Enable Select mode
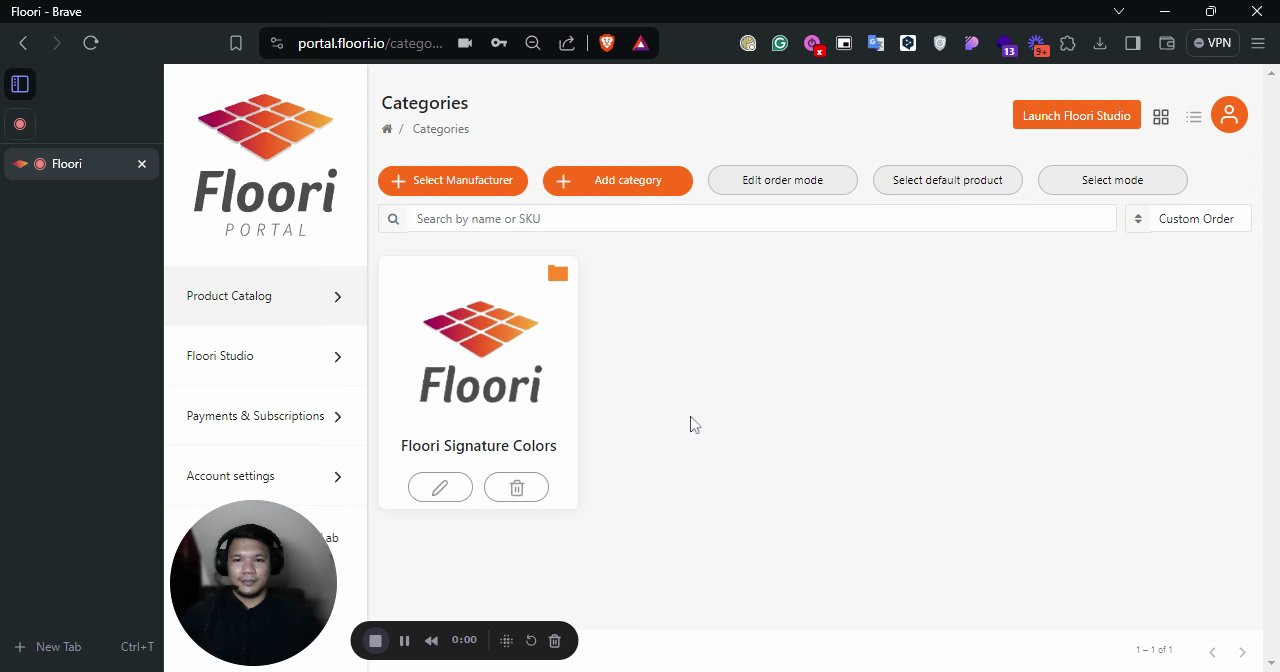This screenshot has height=672, width=1280. [1113, 181]
